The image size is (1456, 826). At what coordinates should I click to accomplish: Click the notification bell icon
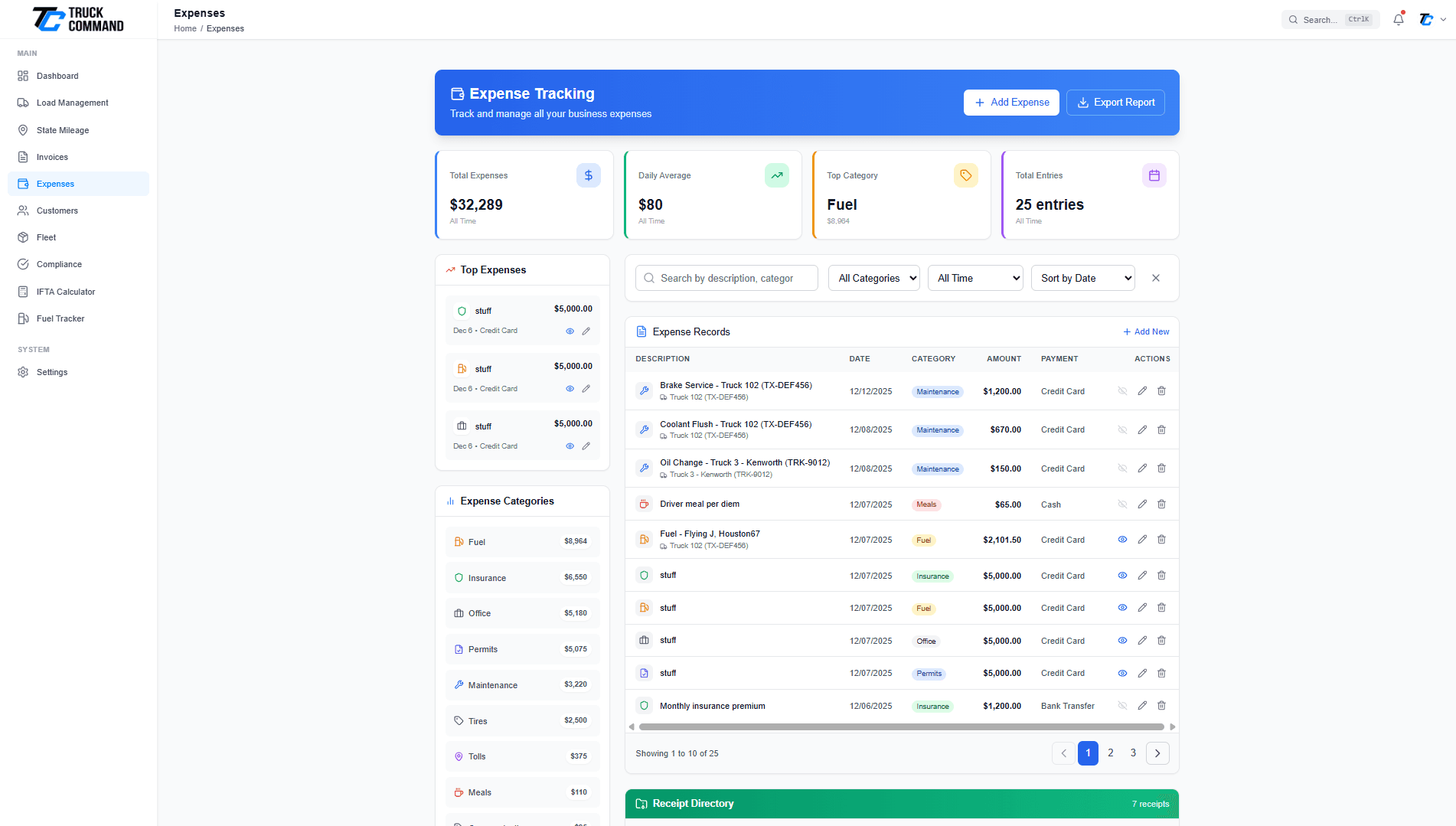point(1397,19)
